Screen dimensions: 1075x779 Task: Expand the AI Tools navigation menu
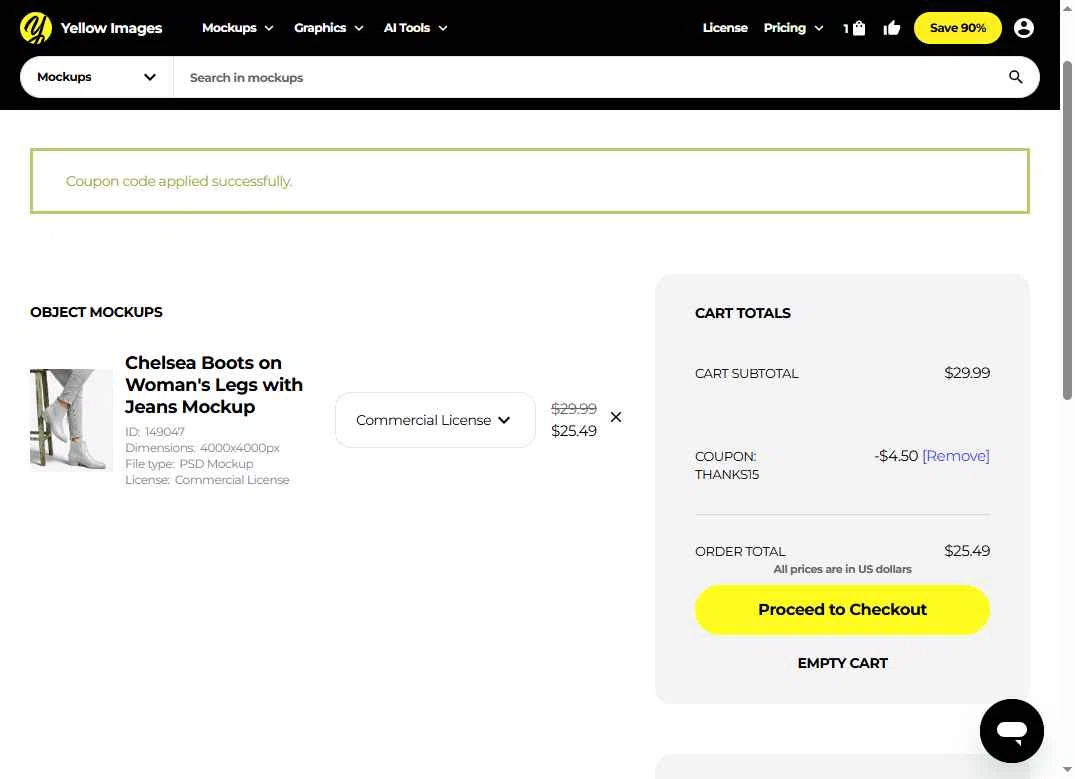(x=415, y=28)
